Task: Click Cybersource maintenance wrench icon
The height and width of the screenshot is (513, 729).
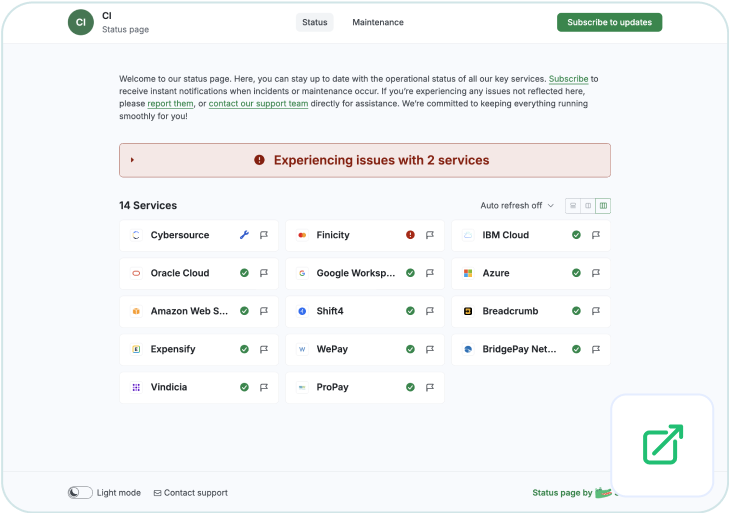Action: pos(244,235)
